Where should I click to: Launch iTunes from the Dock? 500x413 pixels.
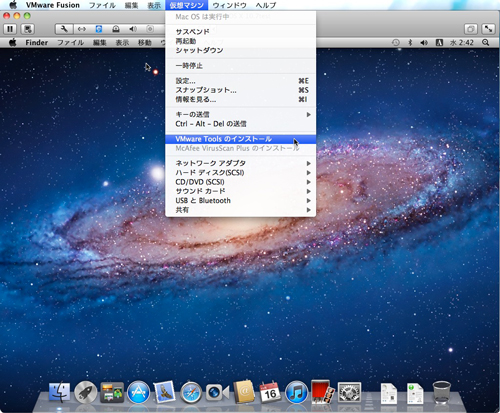coord(296,392)
